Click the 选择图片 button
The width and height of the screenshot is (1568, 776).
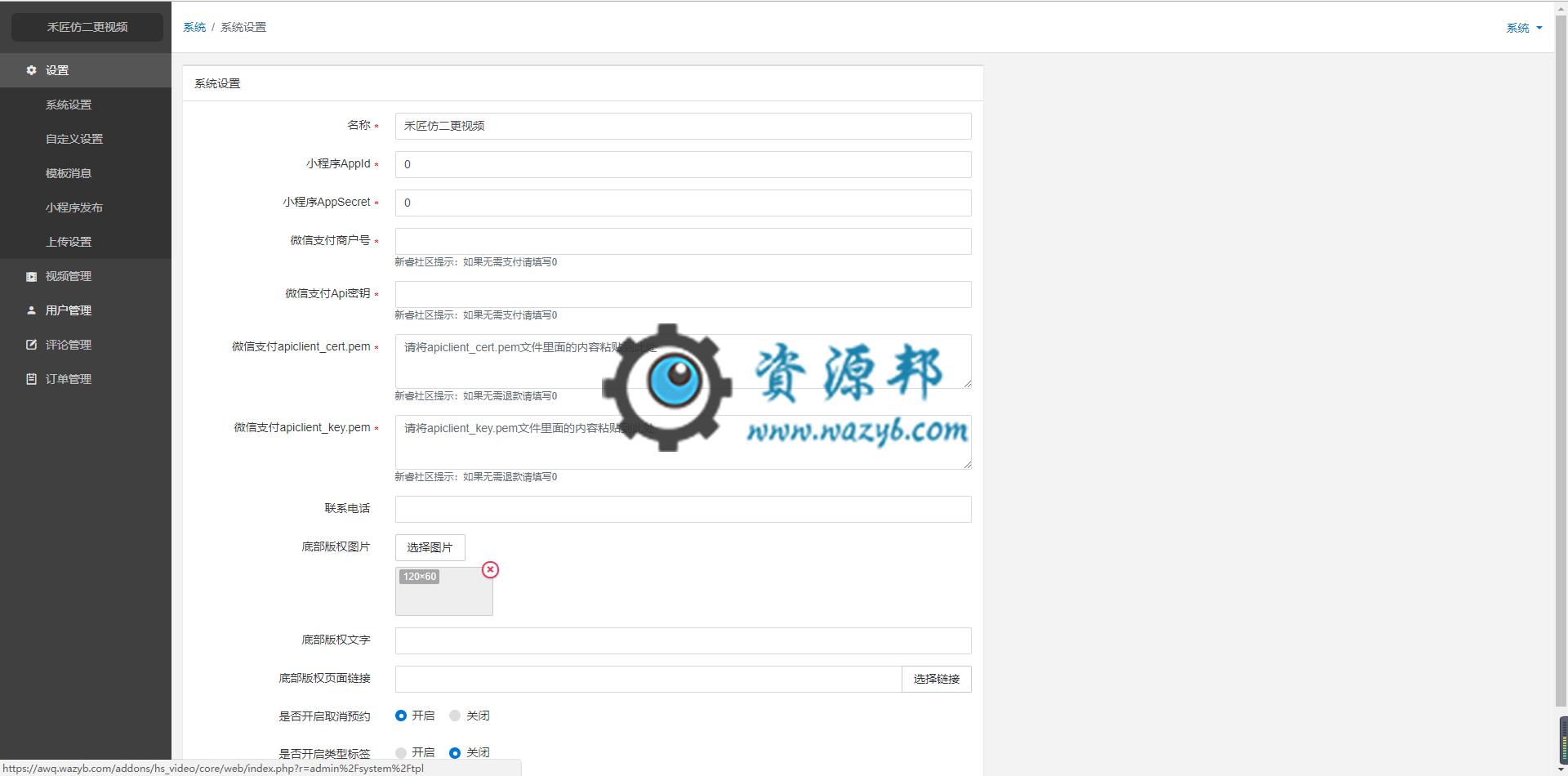click(430, 547)
